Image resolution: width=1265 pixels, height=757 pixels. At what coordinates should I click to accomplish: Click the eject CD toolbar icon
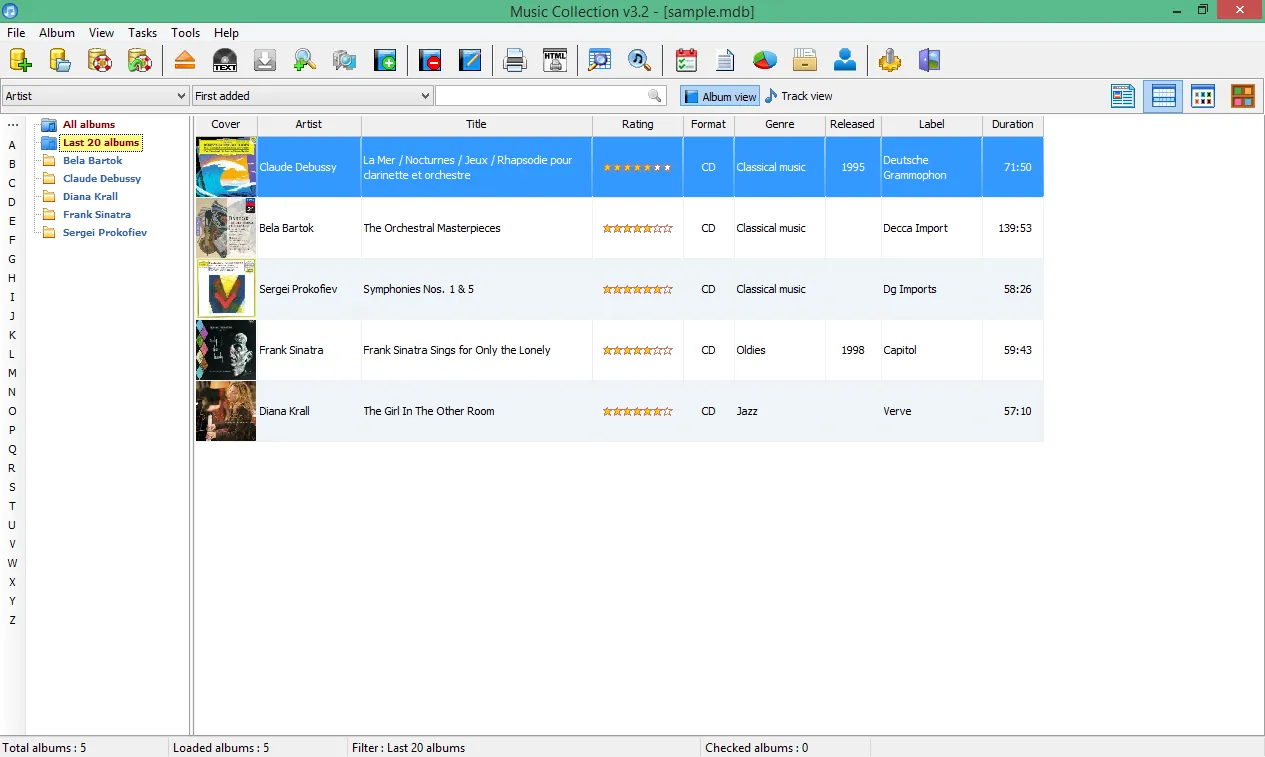click(185, 60)
